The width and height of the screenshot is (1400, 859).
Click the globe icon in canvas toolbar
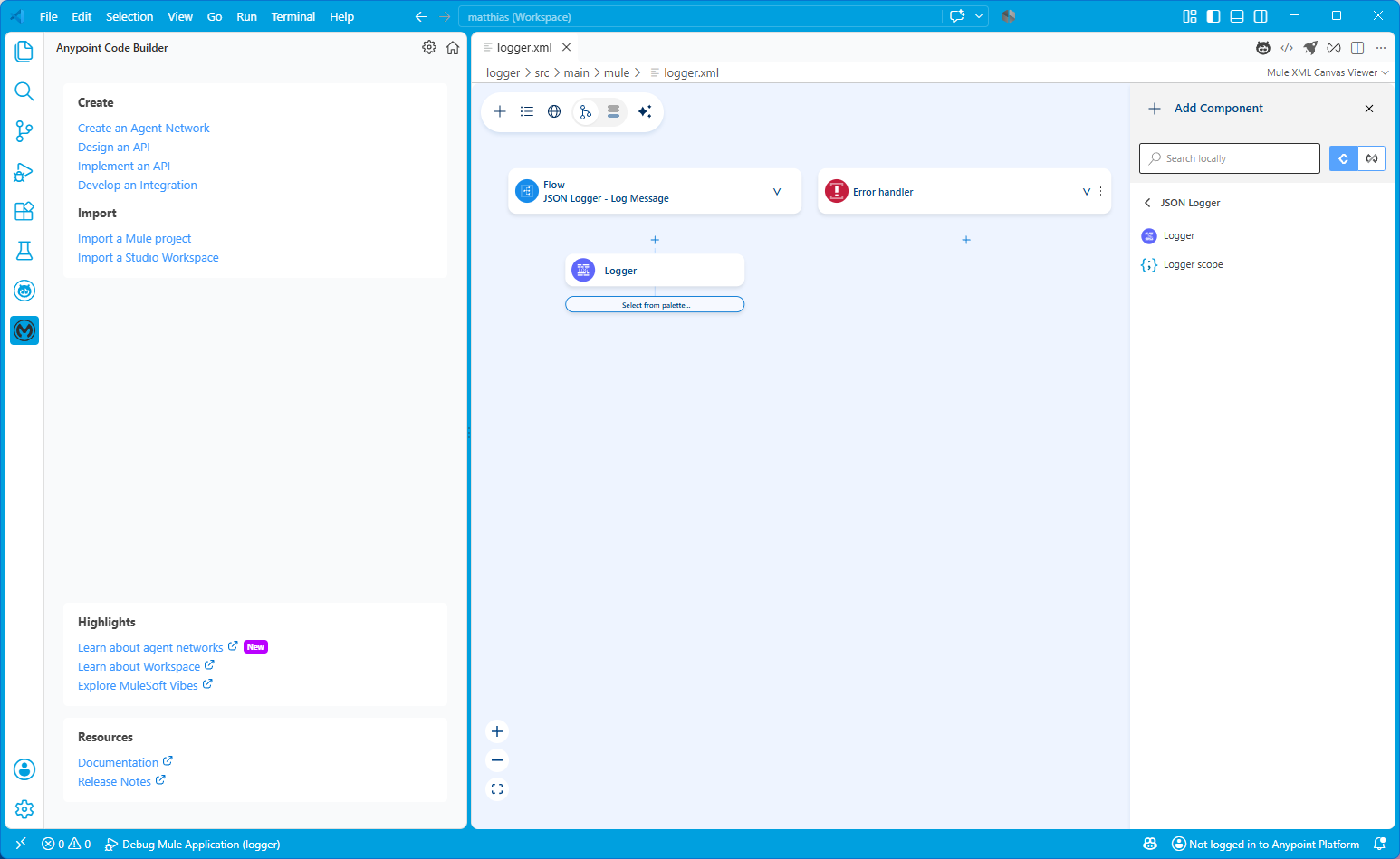pos(554,111)
